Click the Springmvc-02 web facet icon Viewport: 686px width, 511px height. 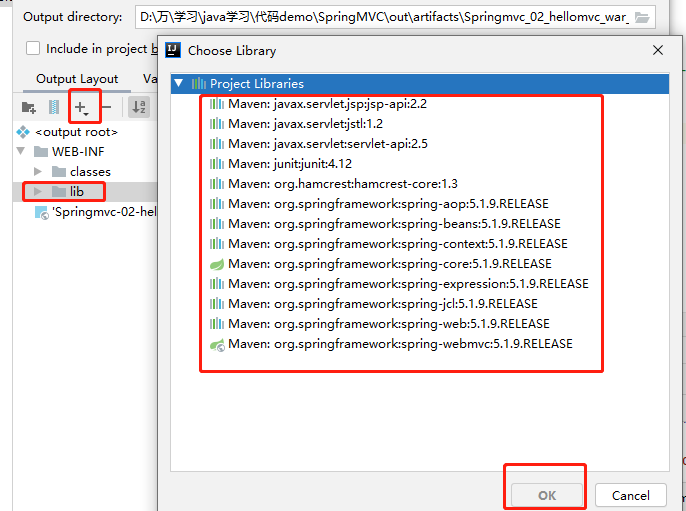[x=42, y=212]
